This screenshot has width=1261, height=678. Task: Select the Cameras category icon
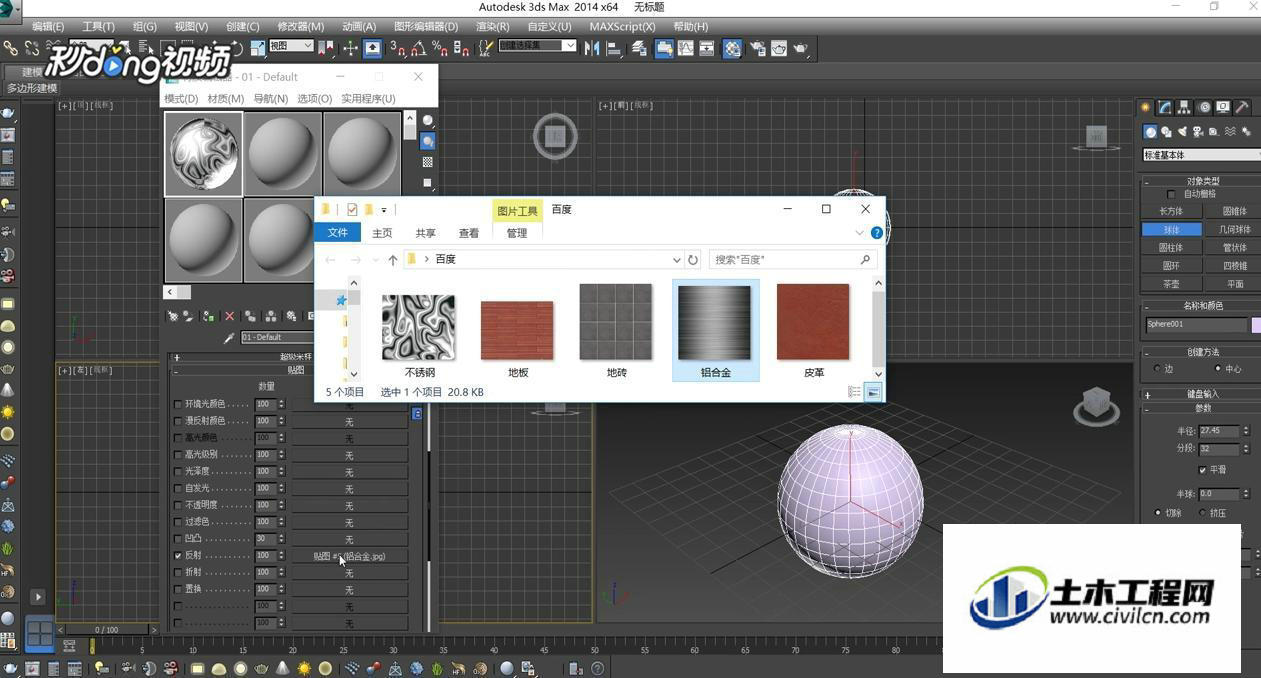click(1198, 131)
